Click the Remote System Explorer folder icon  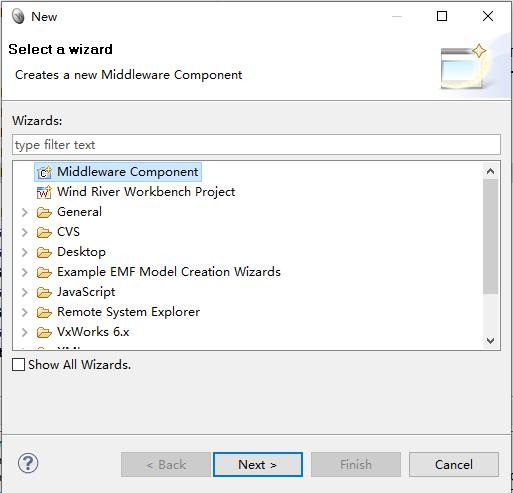click(44, 312)
